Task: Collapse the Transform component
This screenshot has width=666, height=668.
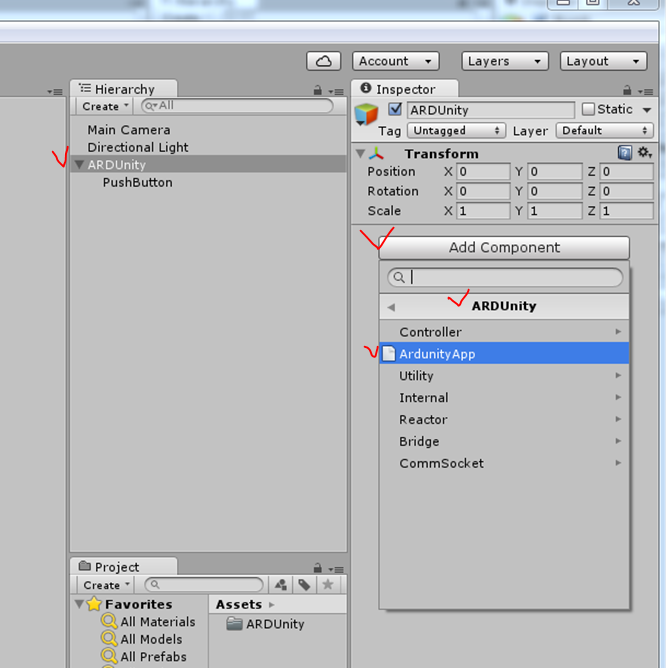Action: [x=360, y=153]
